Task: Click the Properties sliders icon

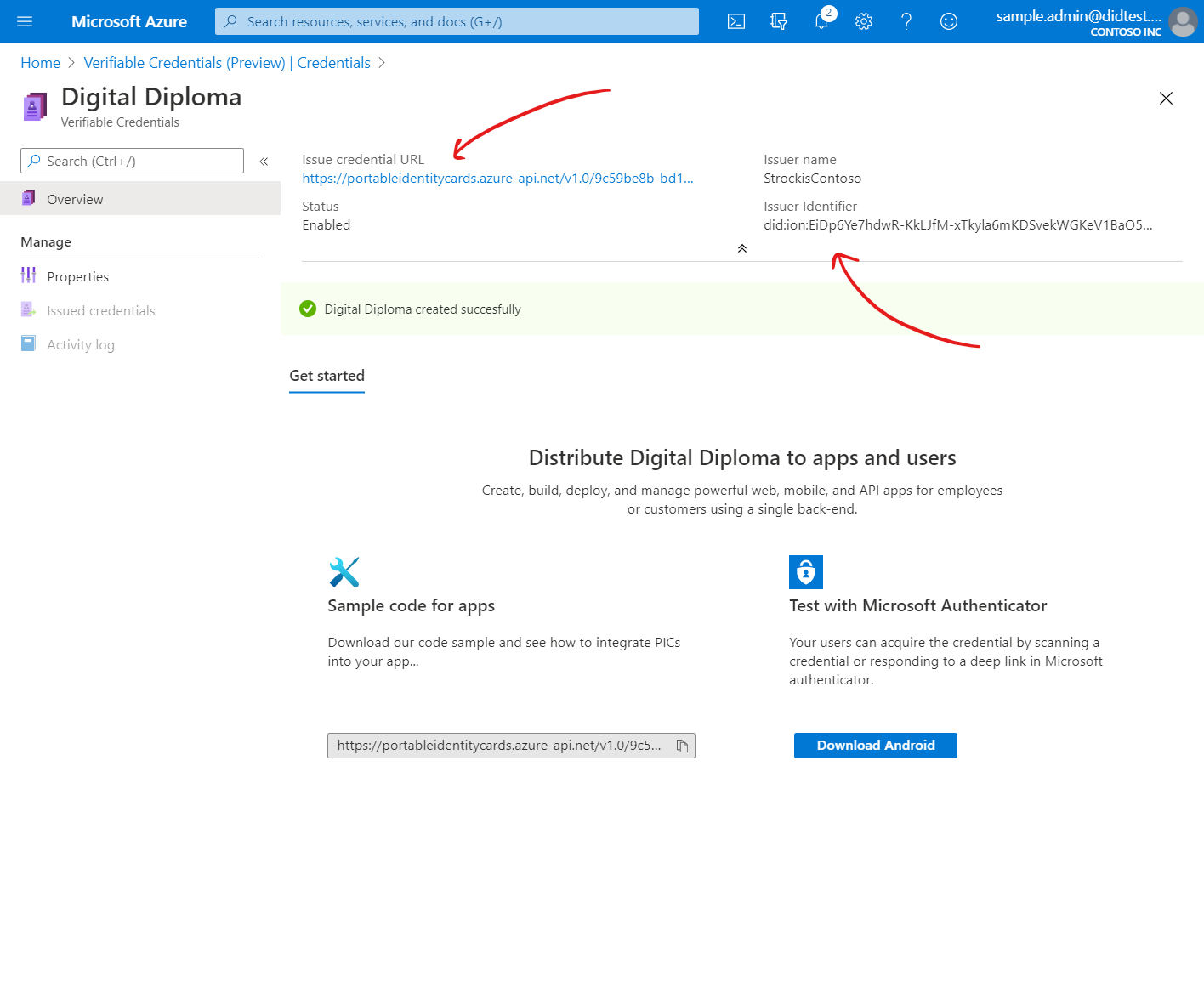Action: 28,275
